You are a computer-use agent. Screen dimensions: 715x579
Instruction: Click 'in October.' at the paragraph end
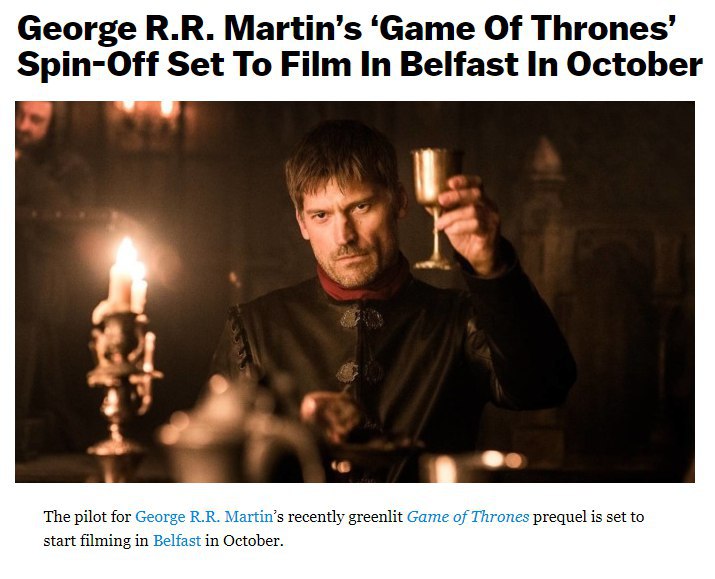pos(244,540)
